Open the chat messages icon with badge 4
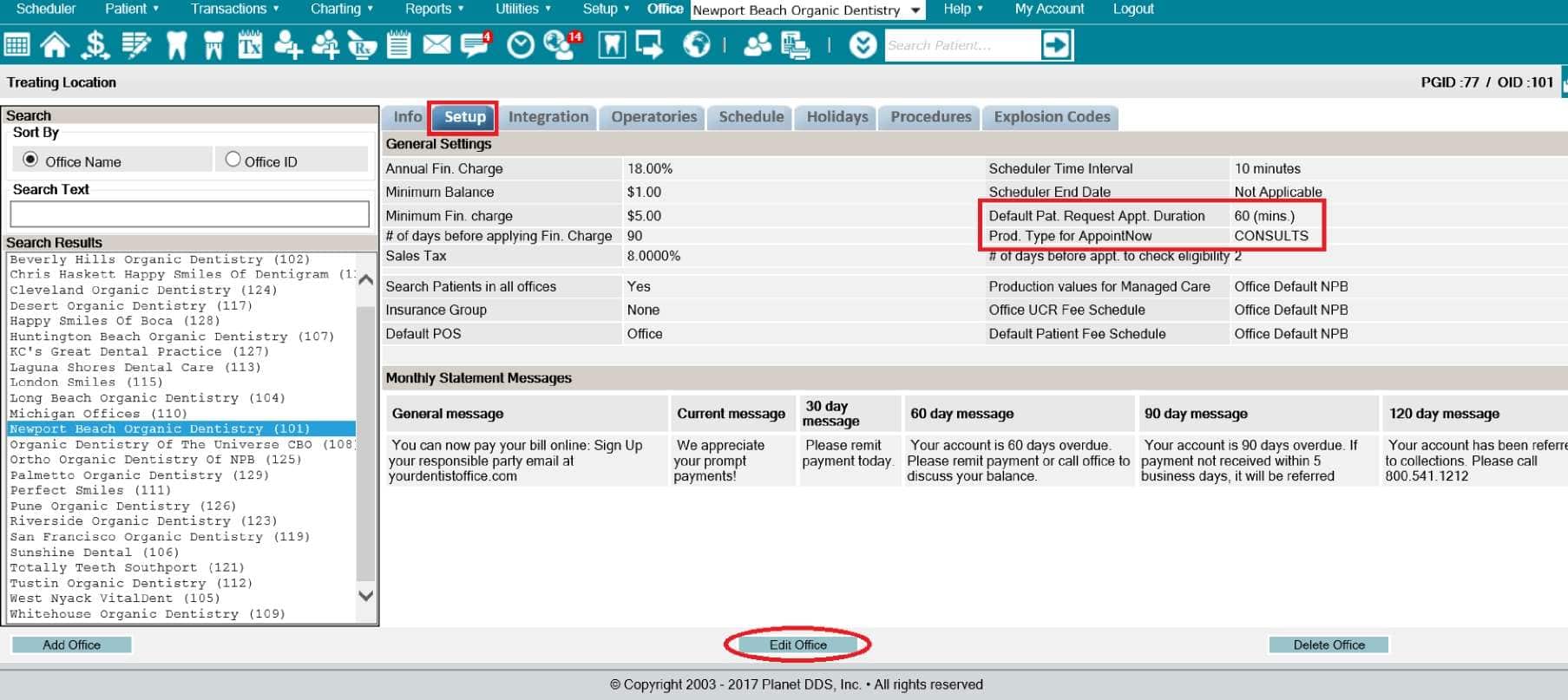 pyautogui.click(x=475, y=45)
